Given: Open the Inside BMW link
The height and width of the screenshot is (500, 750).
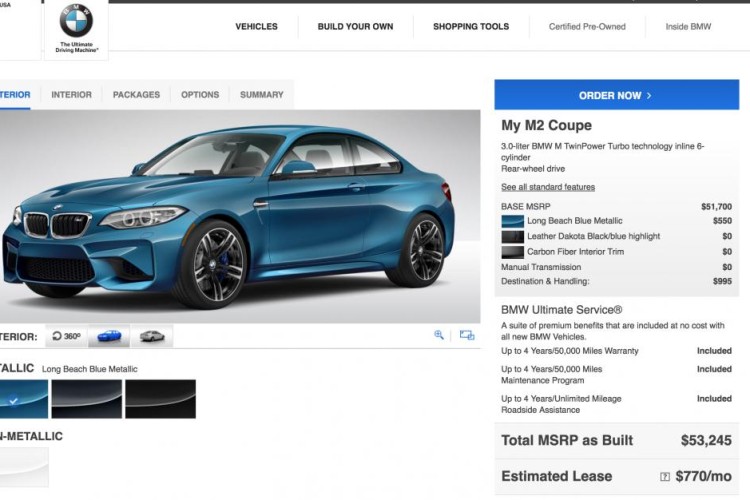Looking at the screenshot, I should 688,27.
